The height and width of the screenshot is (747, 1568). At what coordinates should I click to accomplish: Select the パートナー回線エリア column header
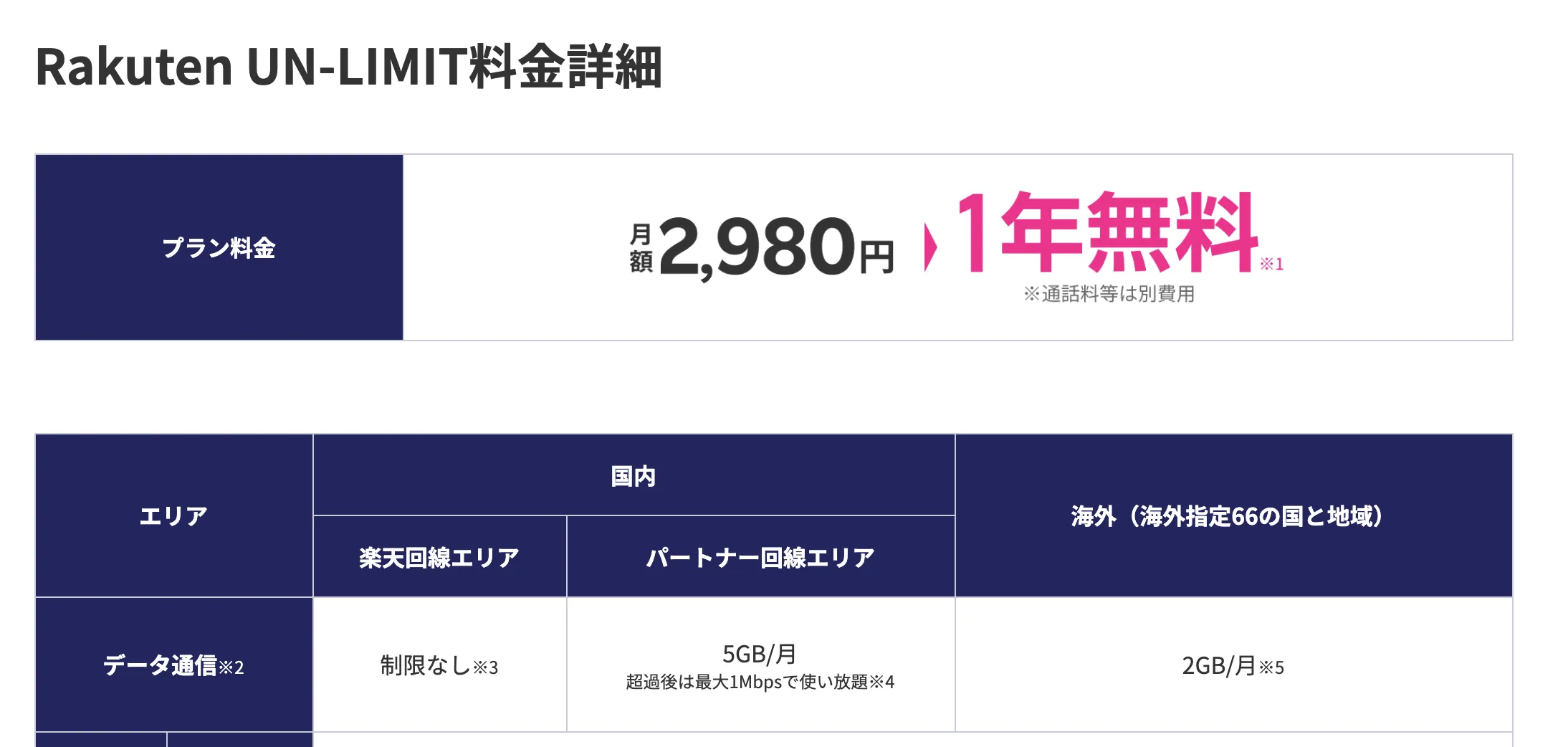pos(760,557)
